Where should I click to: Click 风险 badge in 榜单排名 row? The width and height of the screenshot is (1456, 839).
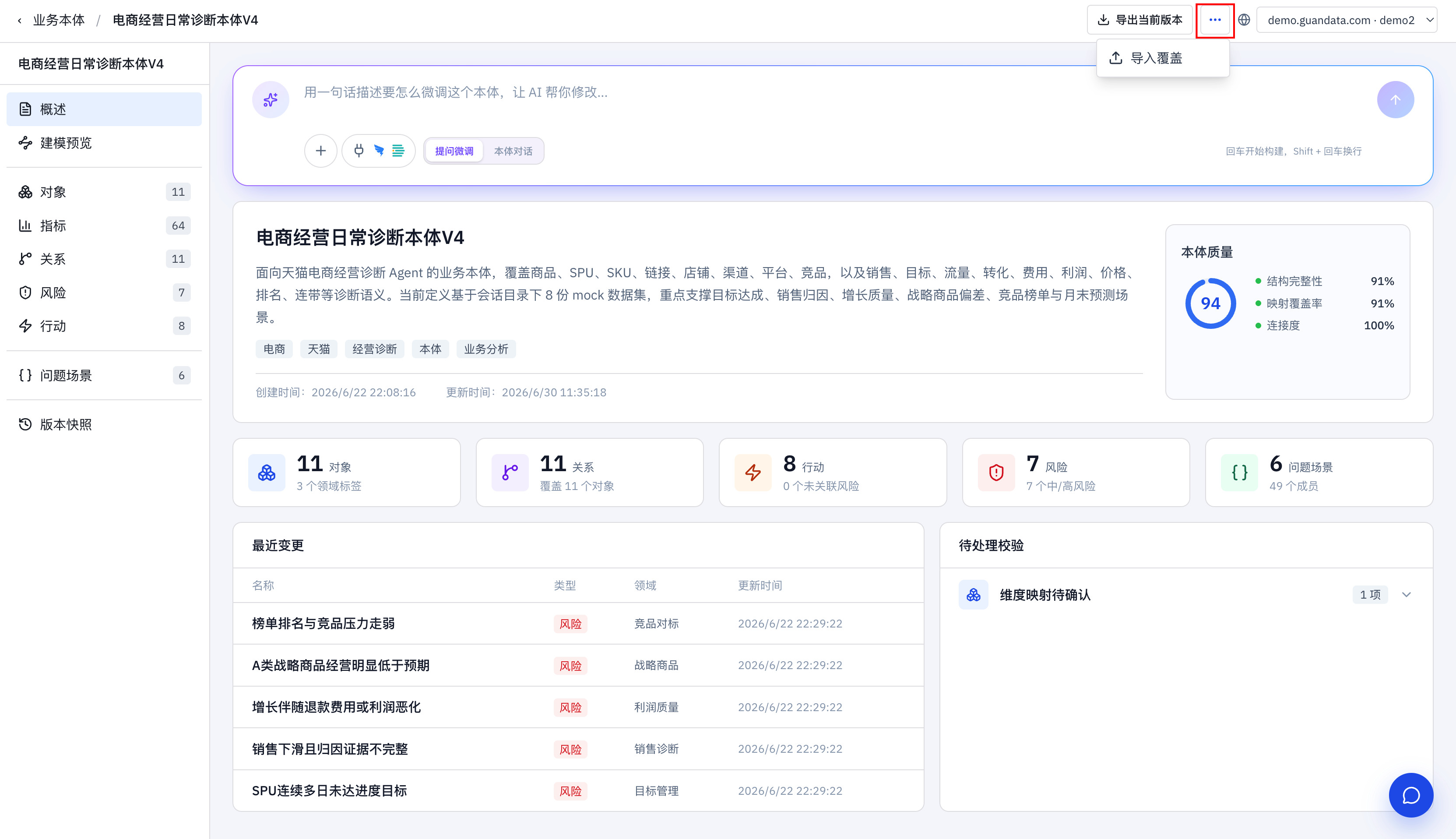coord(570,624)
